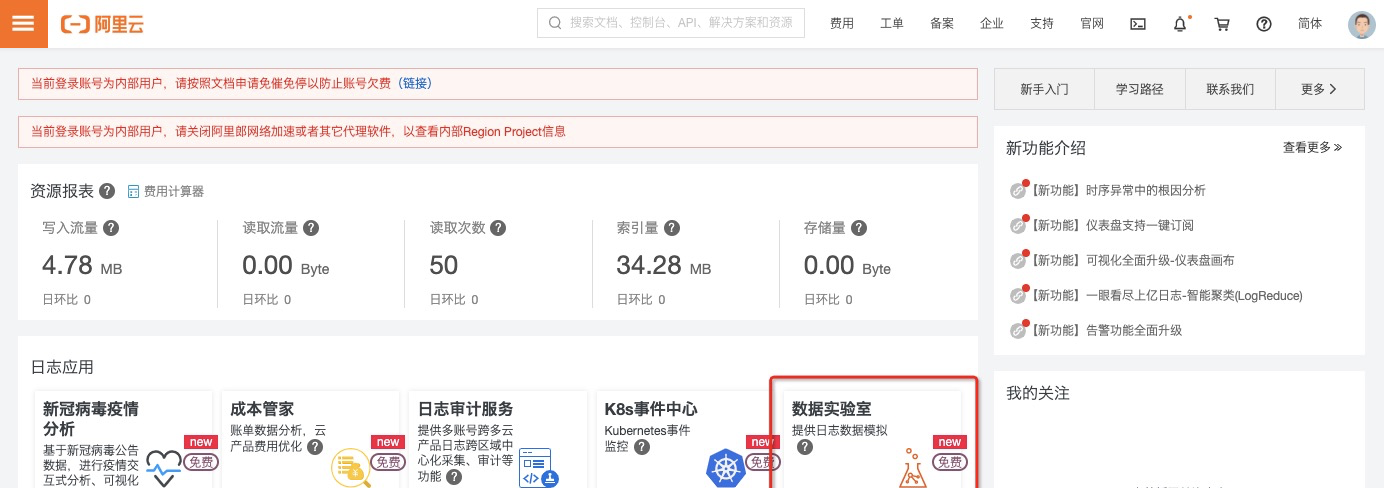Open the 链接 link in warning banner
Screen dimensions: 1384x488
pos(415,83)
